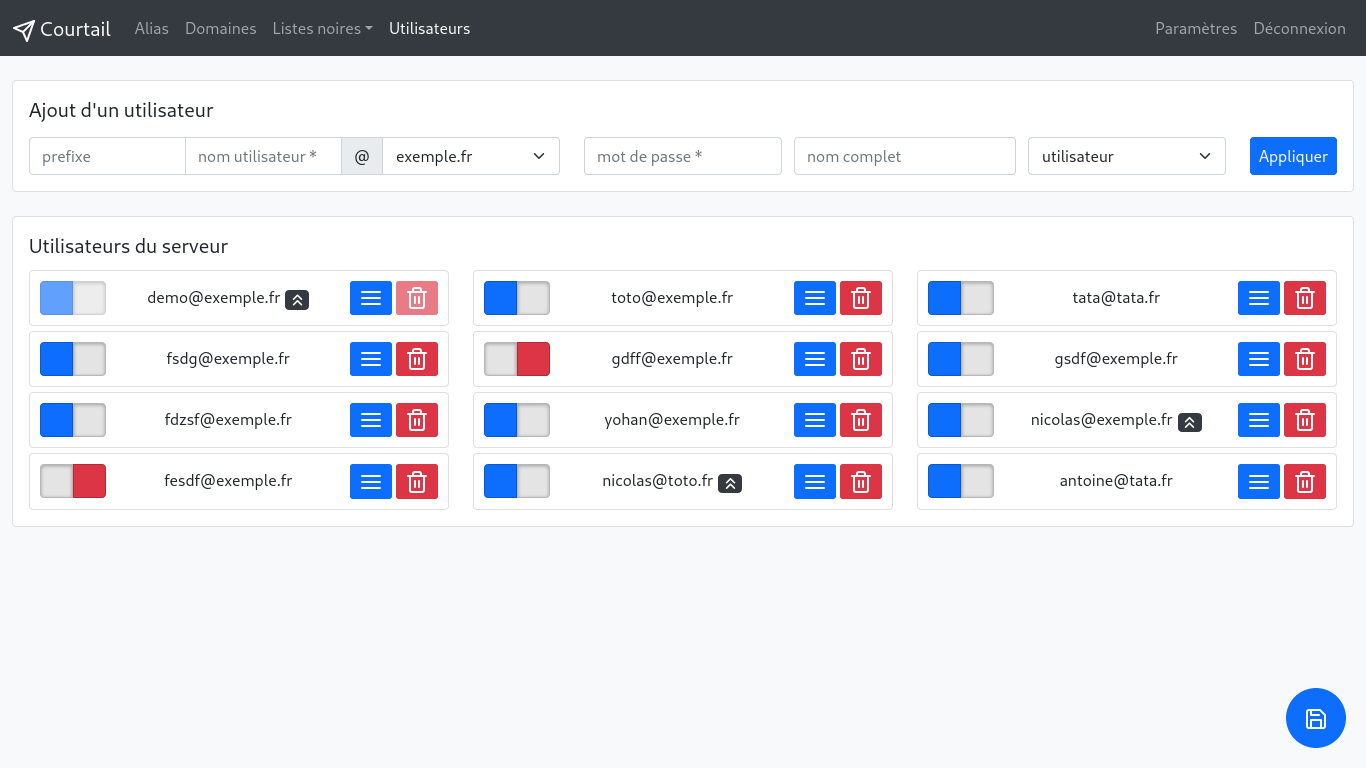Delete user fsdg@exemple.fr with trash icon
The height and width of the screenshot is (768, 1366).
click(417, 359)
